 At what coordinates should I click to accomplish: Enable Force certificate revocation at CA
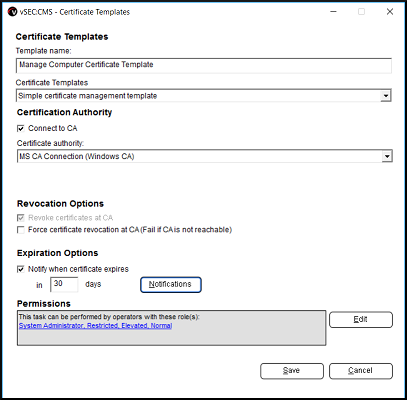(x=21, y=230)
